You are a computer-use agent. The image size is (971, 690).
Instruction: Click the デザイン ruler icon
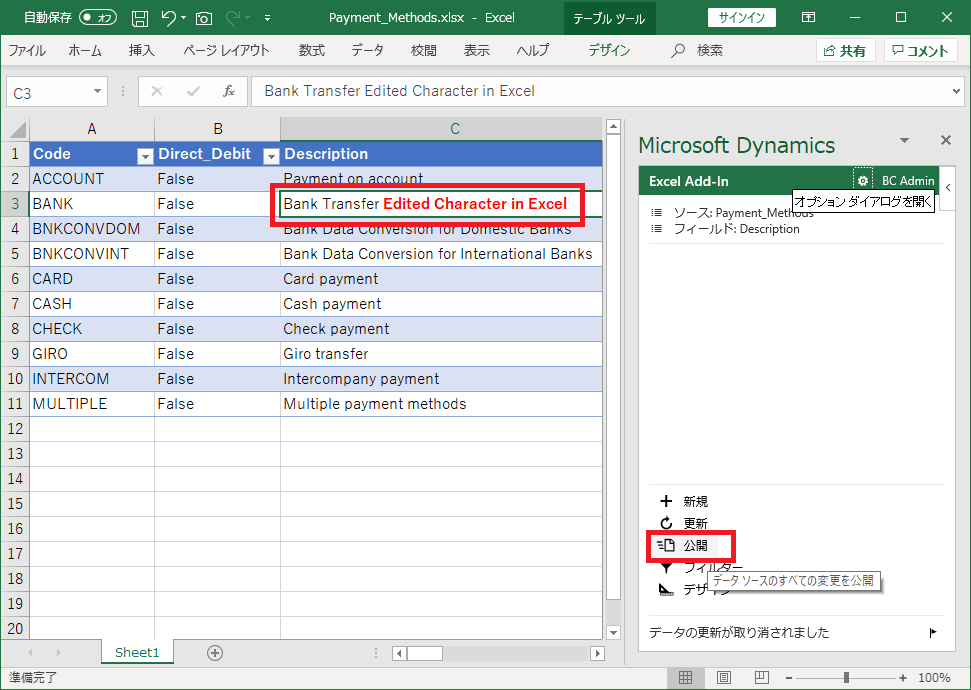pos(666,589)
